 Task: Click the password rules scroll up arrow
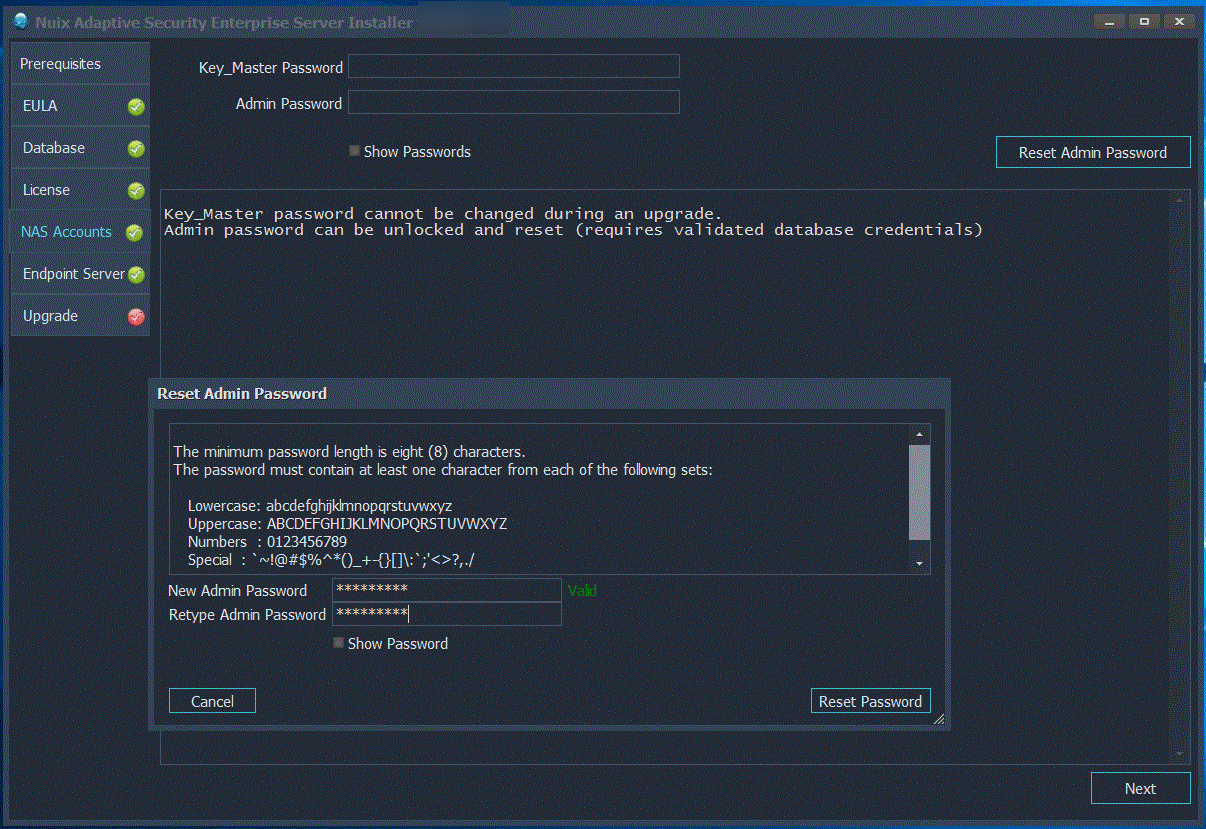coord(919,434)
